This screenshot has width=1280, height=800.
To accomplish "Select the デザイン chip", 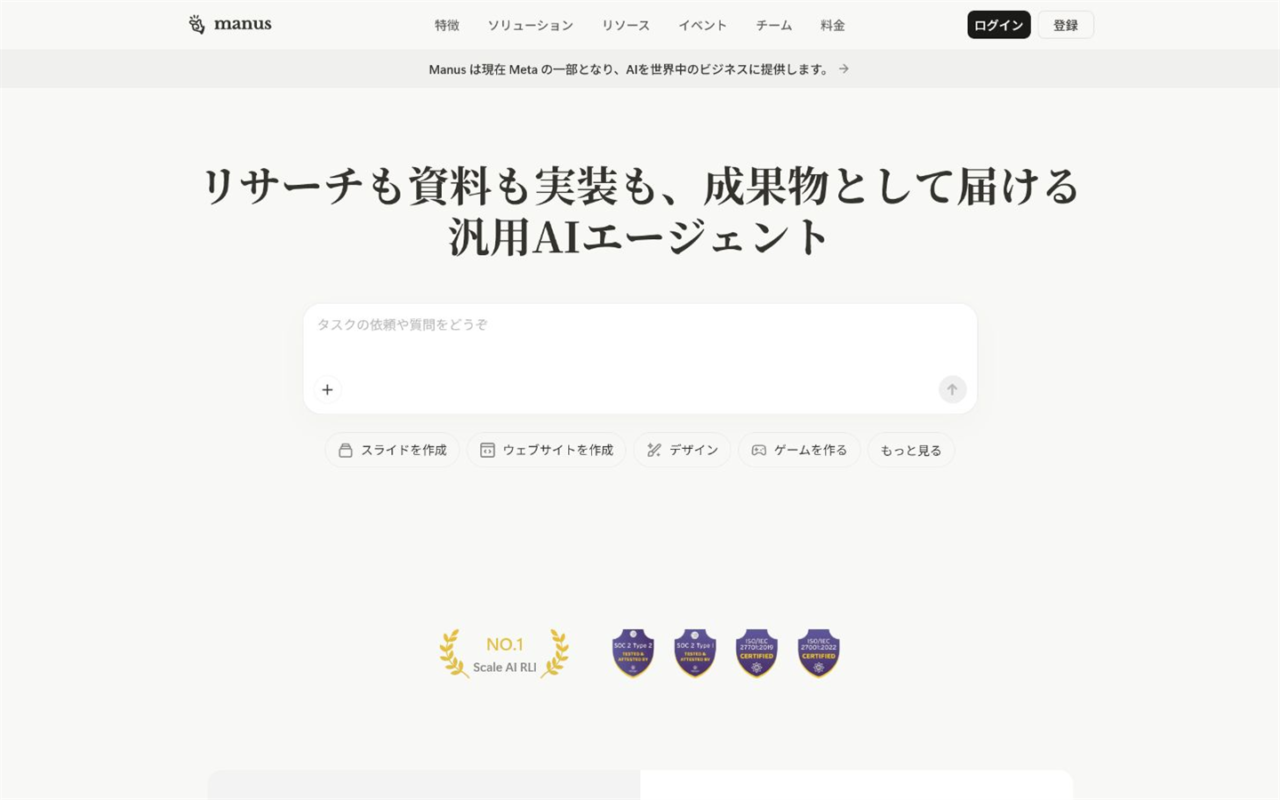I will click(682, 450).
